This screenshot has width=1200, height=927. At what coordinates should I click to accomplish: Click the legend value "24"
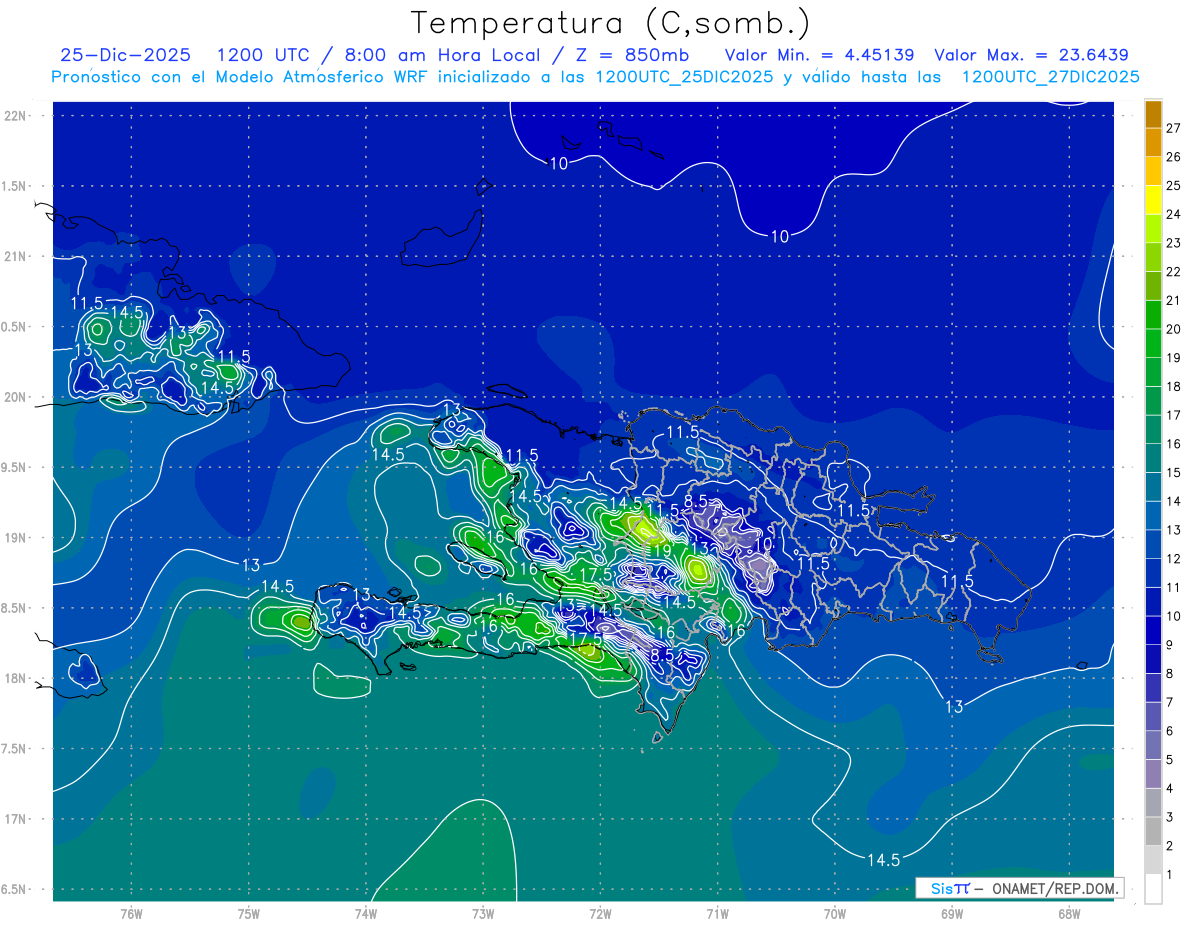[1173, 214]
